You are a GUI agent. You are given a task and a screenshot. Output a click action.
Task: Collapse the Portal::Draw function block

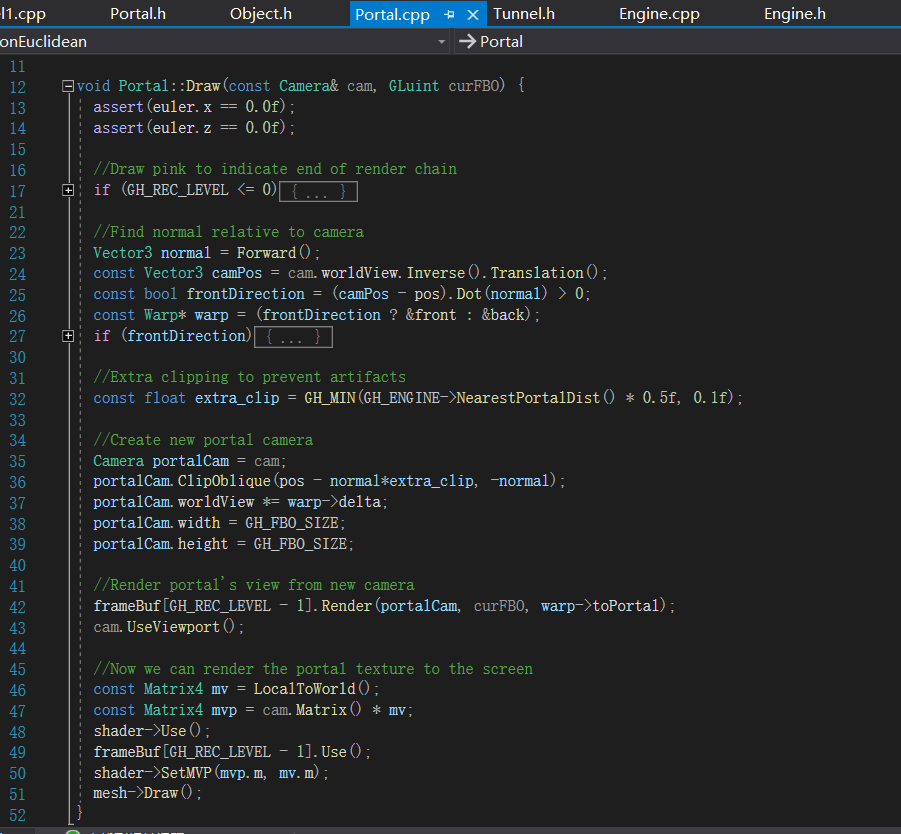click(x=67, y=86)
